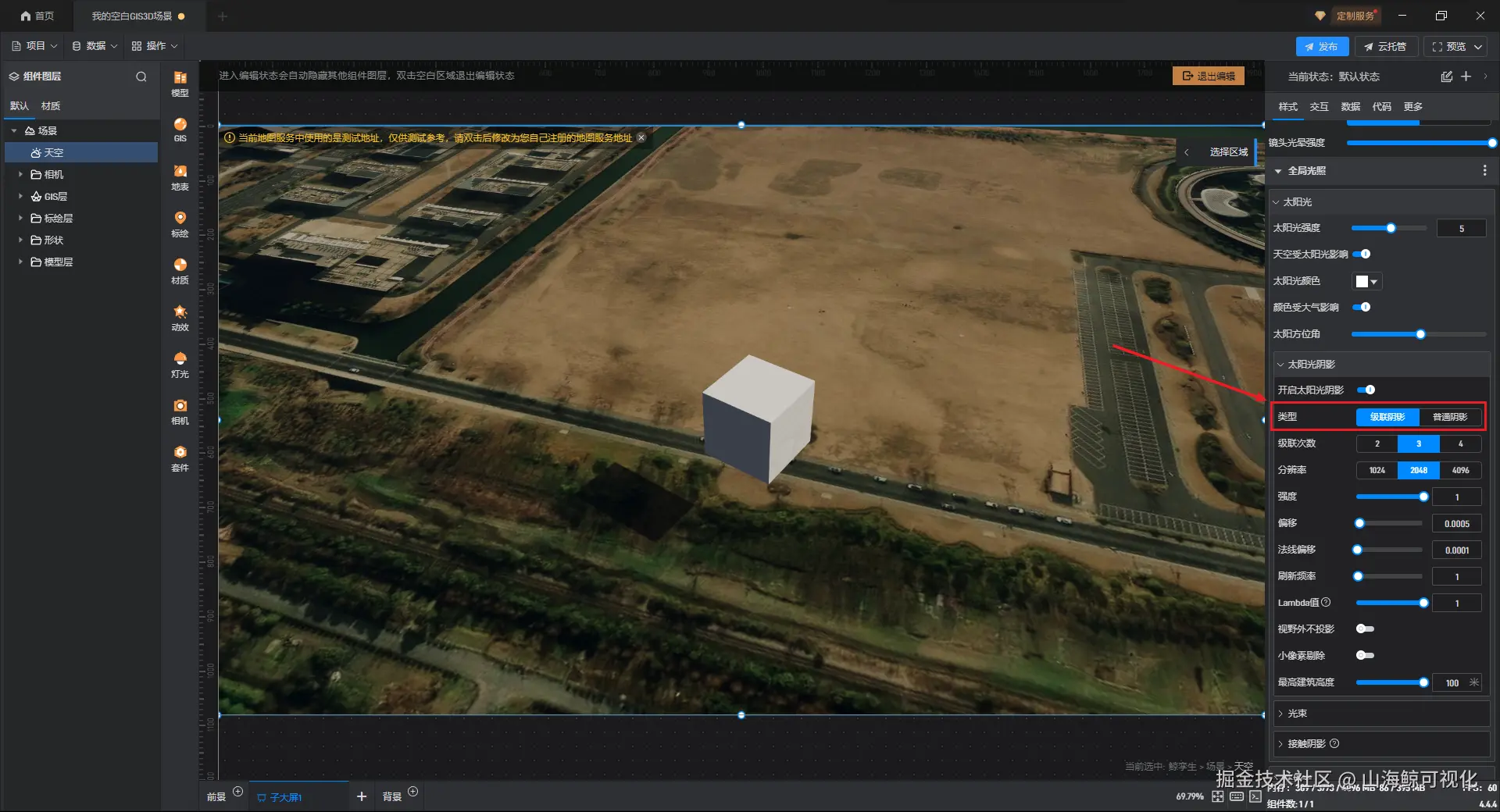
Task: Toggle 颜色受大气影响 switch
Action: point(1362,307)
